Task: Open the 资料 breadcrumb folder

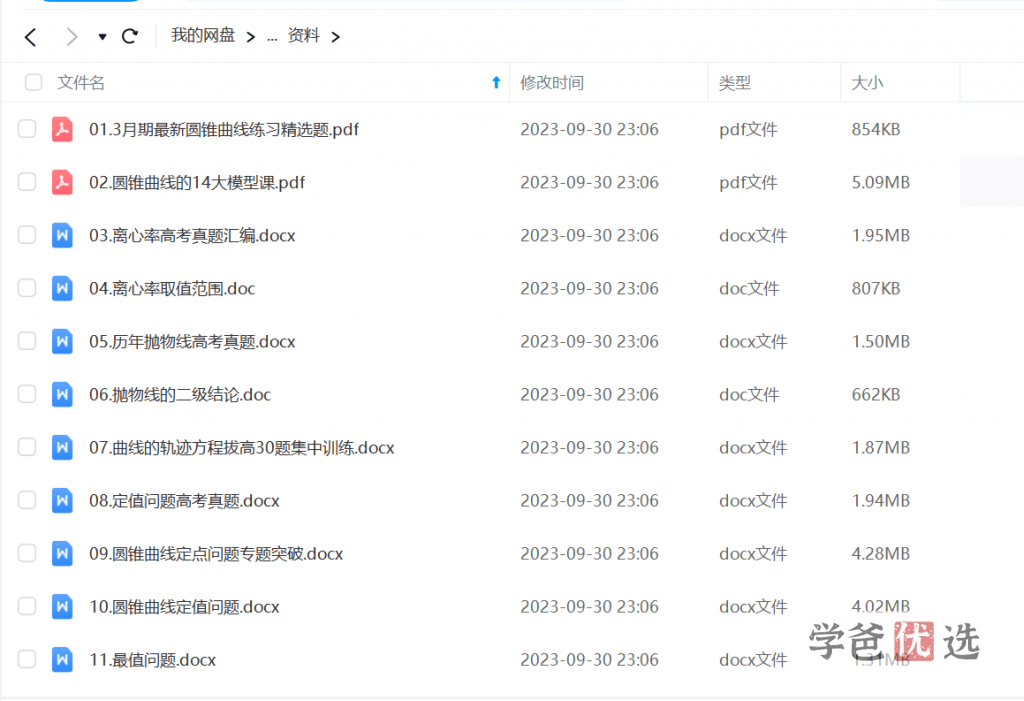Action: (304, 35)
